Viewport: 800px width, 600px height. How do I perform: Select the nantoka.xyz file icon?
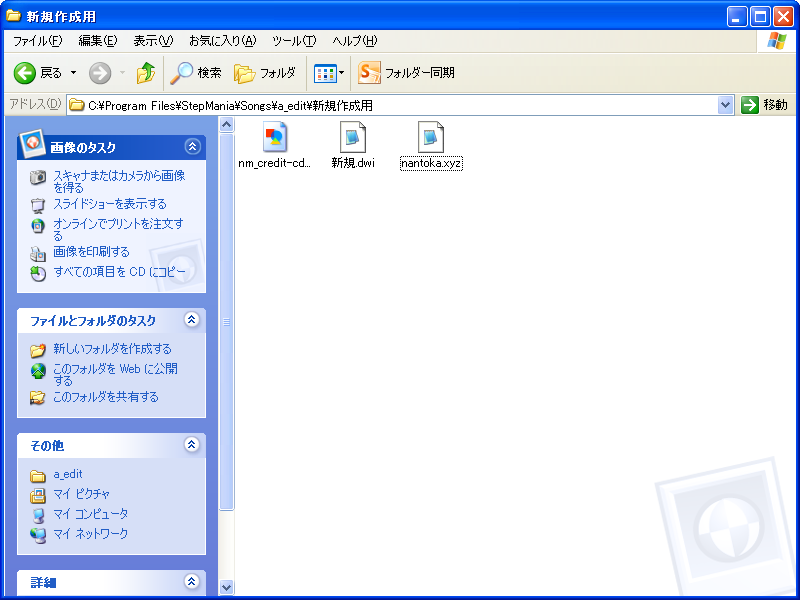[431, 137]
